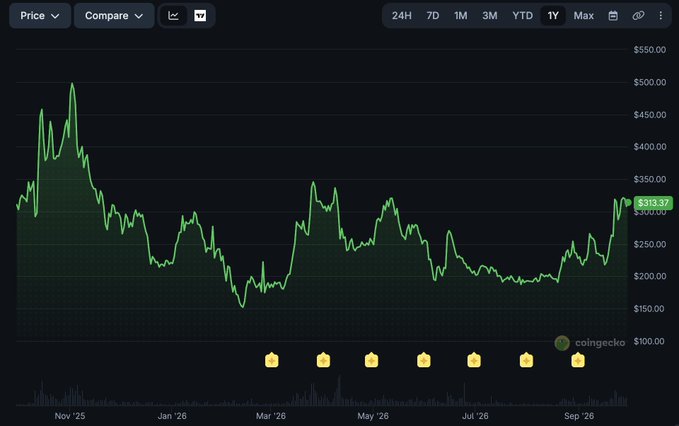Viewport: 679px width, 426px height.
Task: Click the Jul '26 date label
Action: pos(475,416)
